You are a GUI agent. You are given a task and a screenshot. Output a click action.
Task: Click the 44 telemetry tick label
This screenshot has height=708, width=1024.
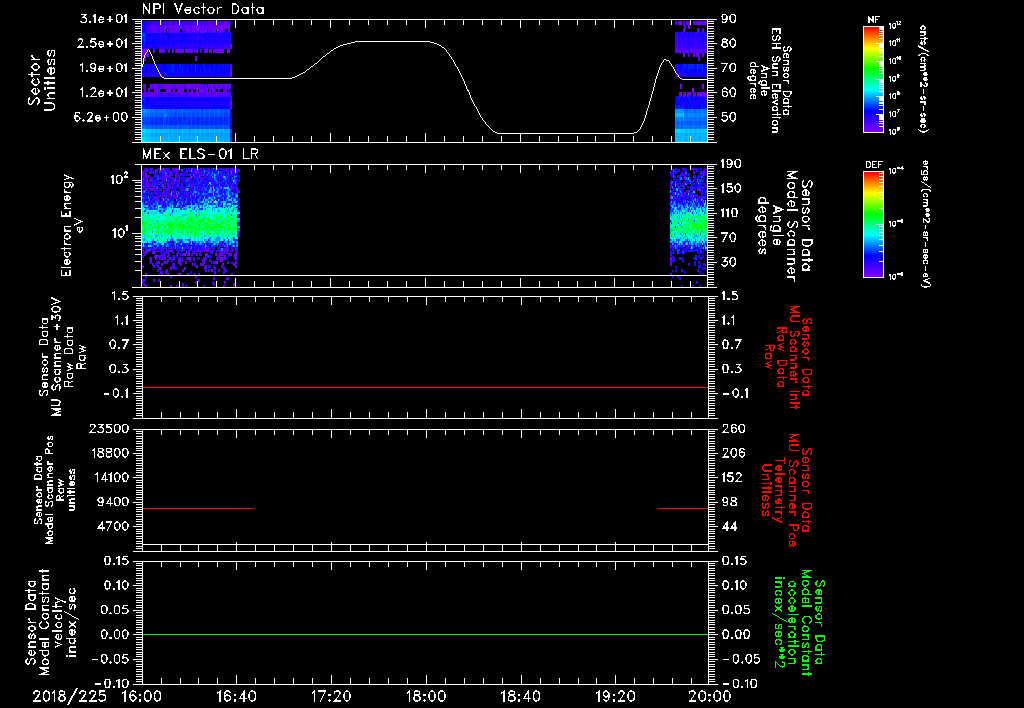[x=729, y=526]
